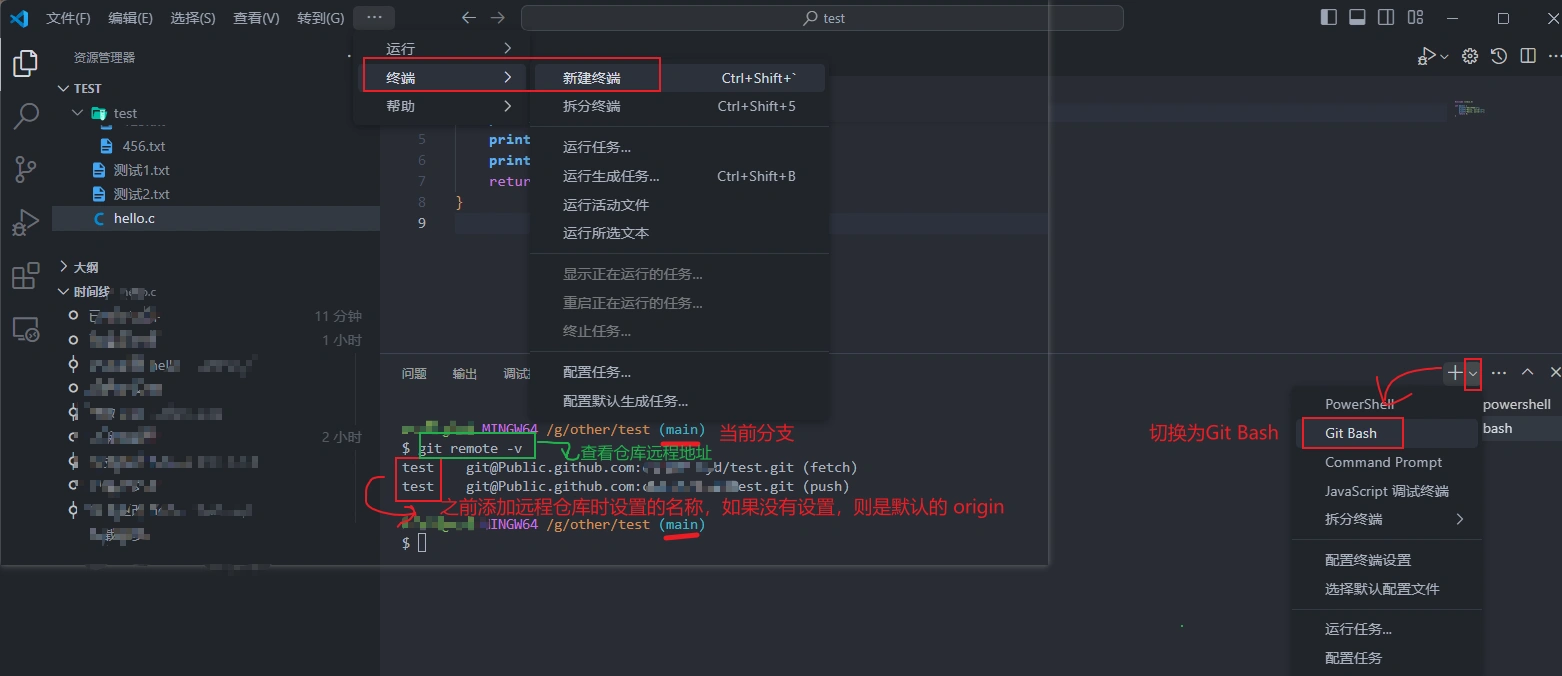Expand the 大纲 outline section

click(216, 267)
